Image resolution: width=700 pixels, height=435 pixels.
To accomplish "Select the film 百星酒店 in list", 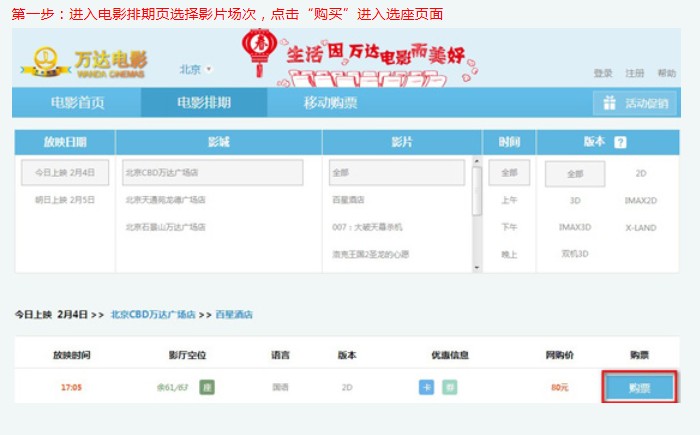I will pos(348,200).
